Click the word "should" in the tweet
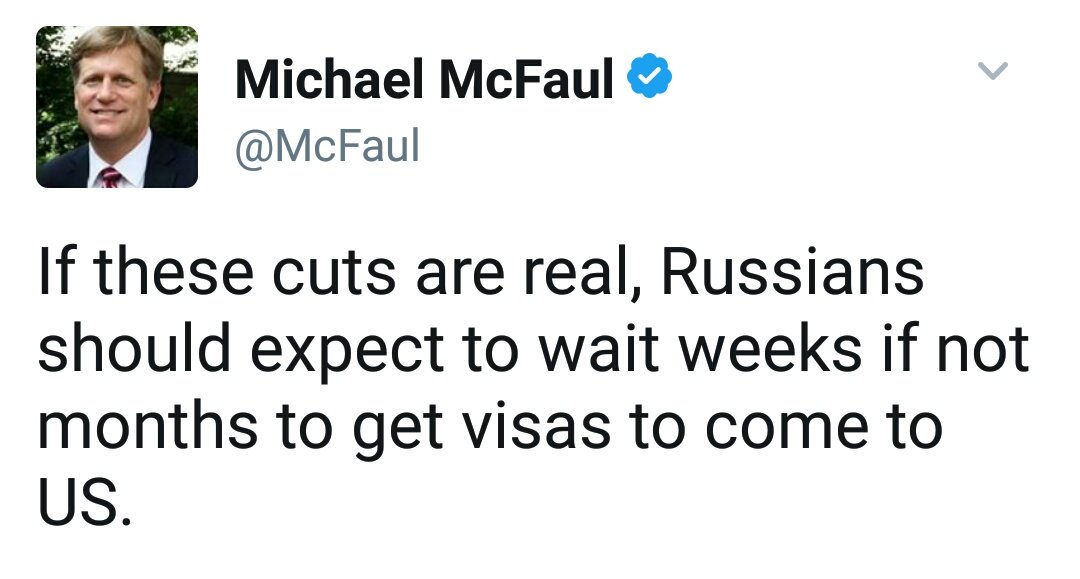The image size is (1080, 579). click(x=134, y=348)
